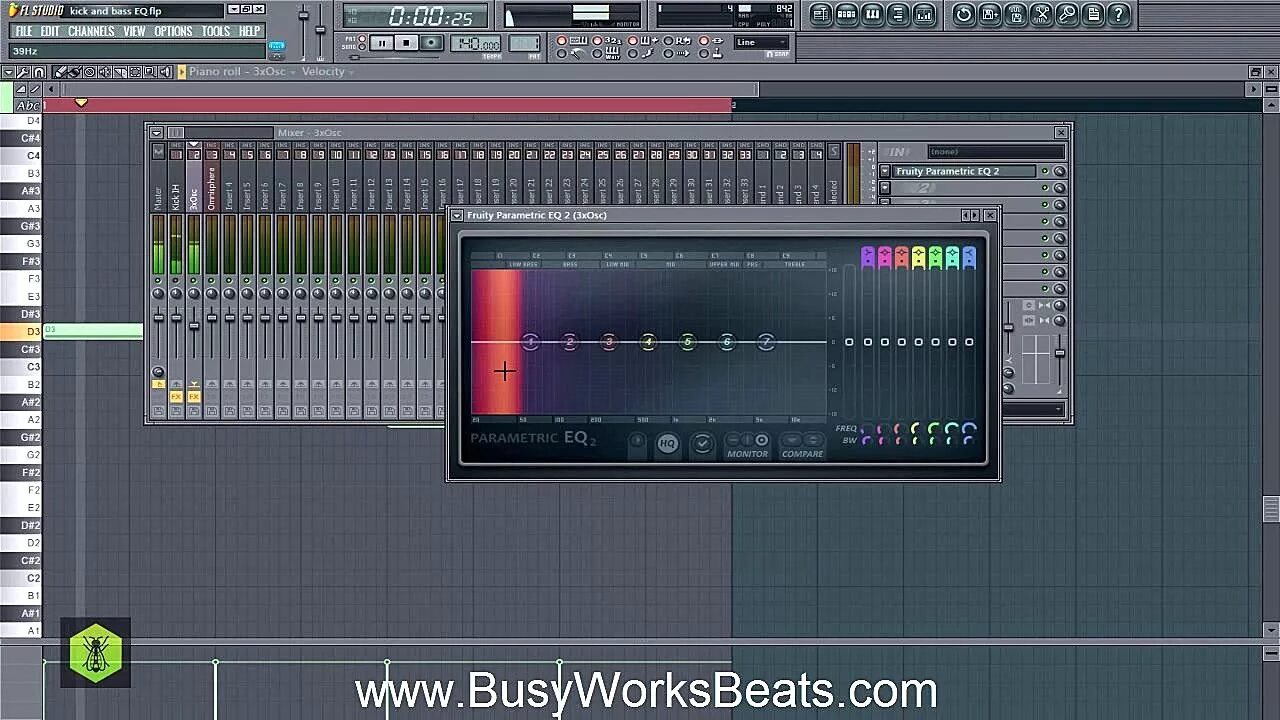Toggle pattern mode radio light

[361, 37]
